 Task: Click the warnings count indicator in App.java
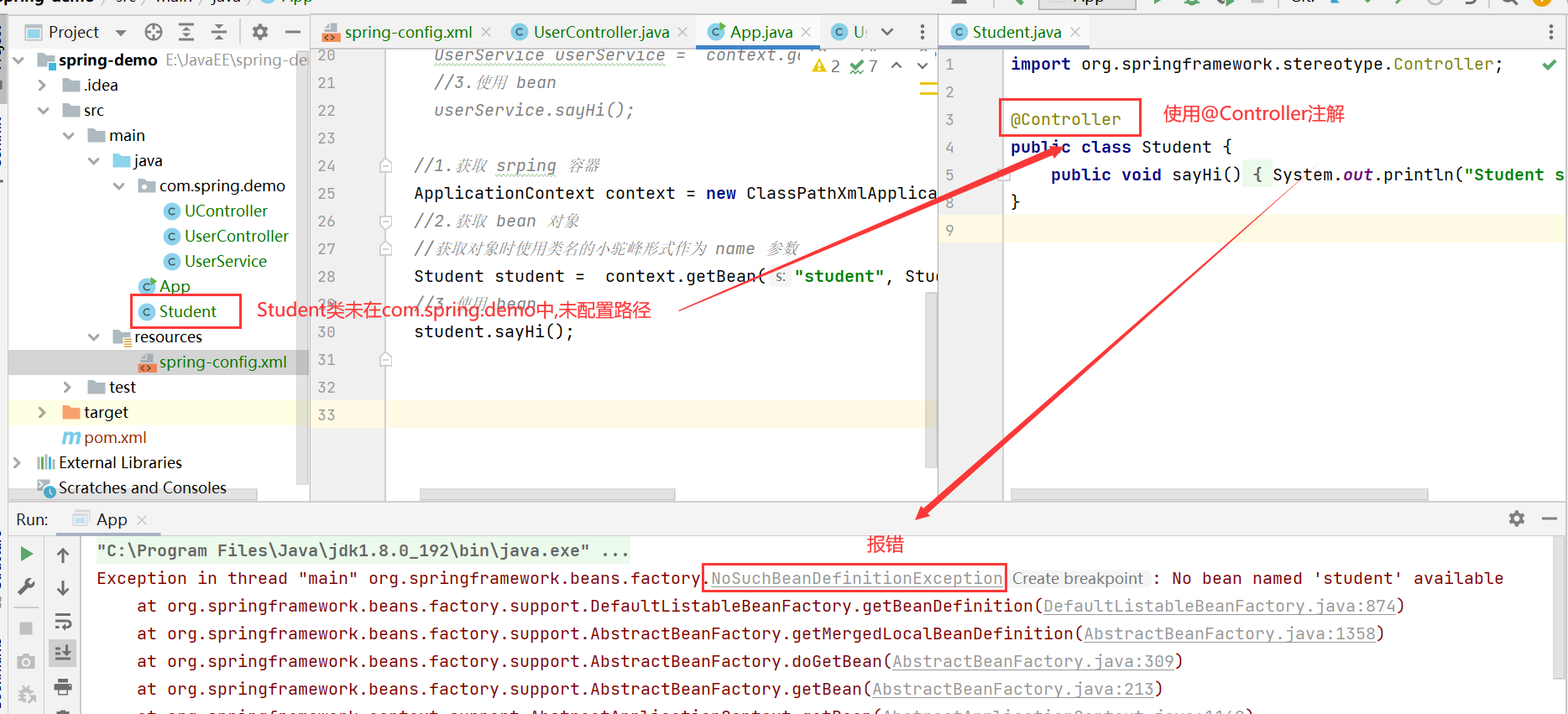[827, 66]
